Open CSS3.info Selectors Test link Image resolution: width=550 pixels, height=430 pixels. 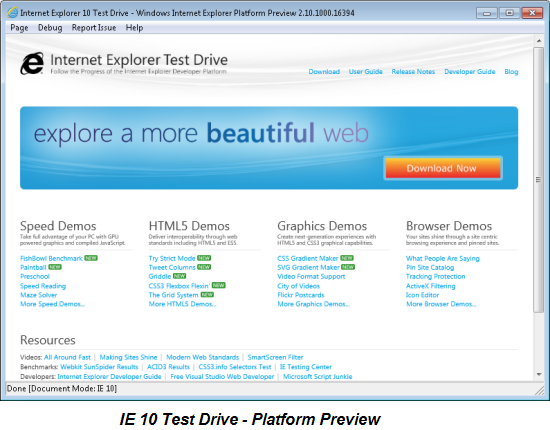pos(235,367)
